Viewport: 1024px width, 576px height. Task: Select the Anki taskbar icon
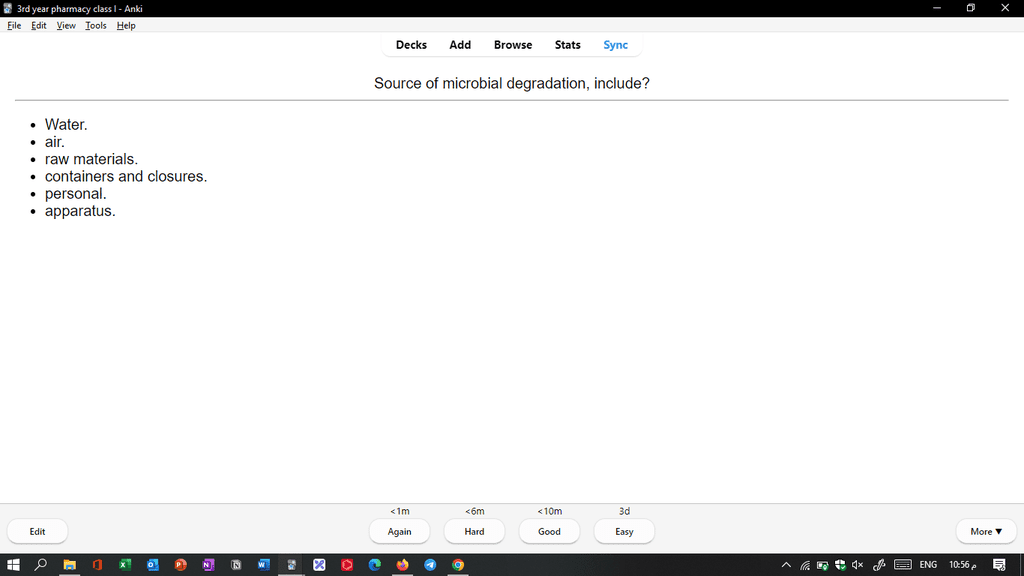(291, 565)
